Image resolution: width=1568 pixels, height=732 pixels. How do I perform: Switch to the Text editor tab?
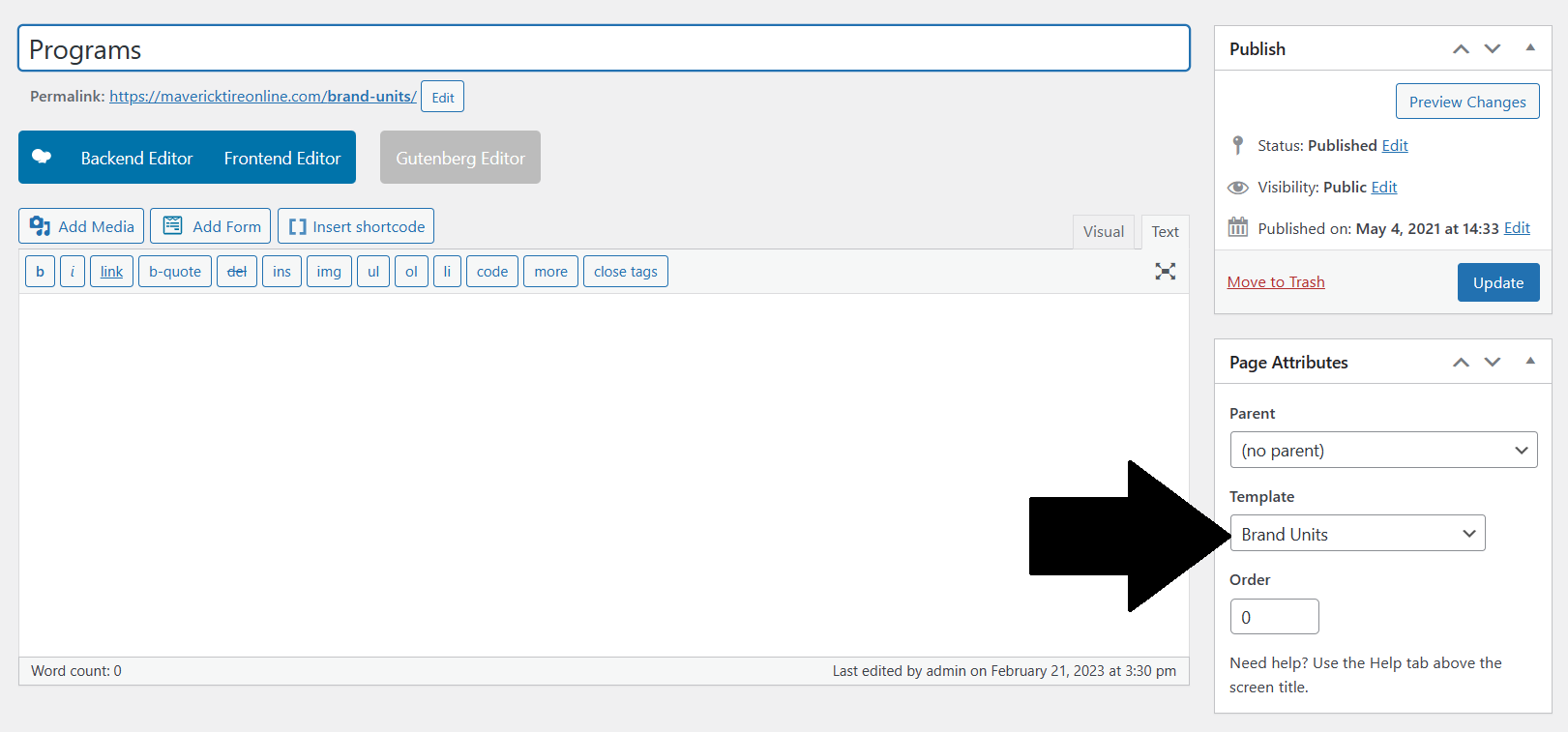[1165, 232]
